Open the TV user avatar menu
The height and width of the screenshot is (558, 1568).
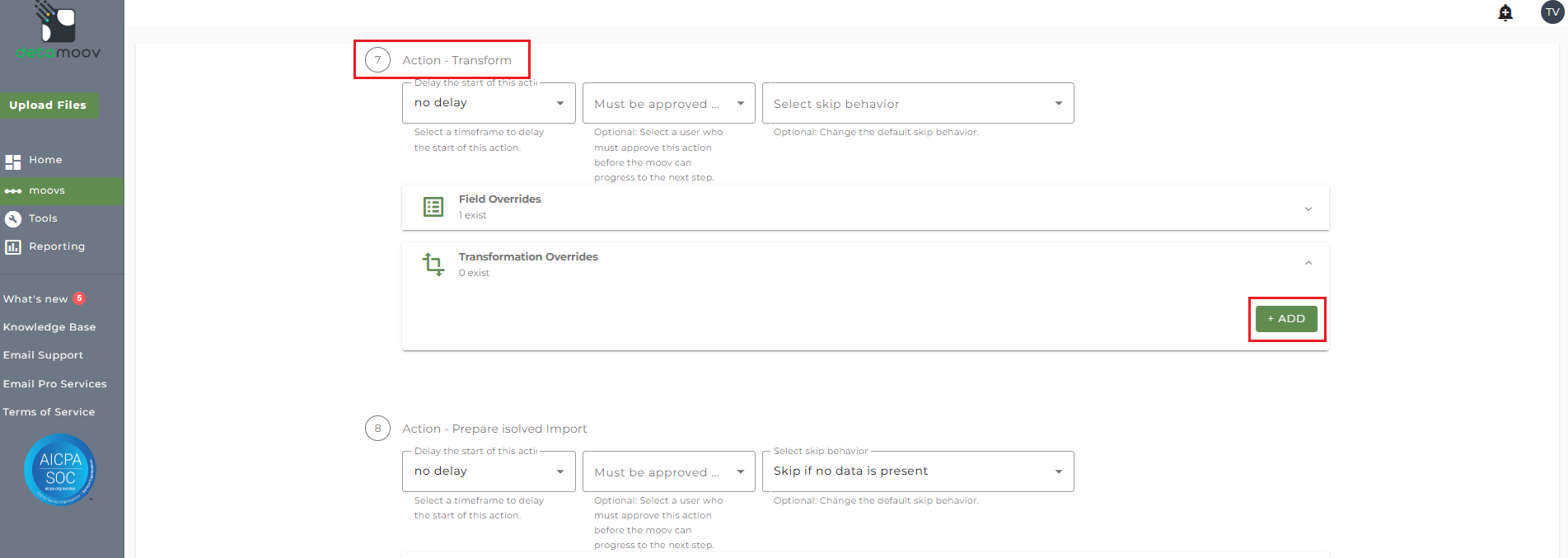coord(1552,12)
